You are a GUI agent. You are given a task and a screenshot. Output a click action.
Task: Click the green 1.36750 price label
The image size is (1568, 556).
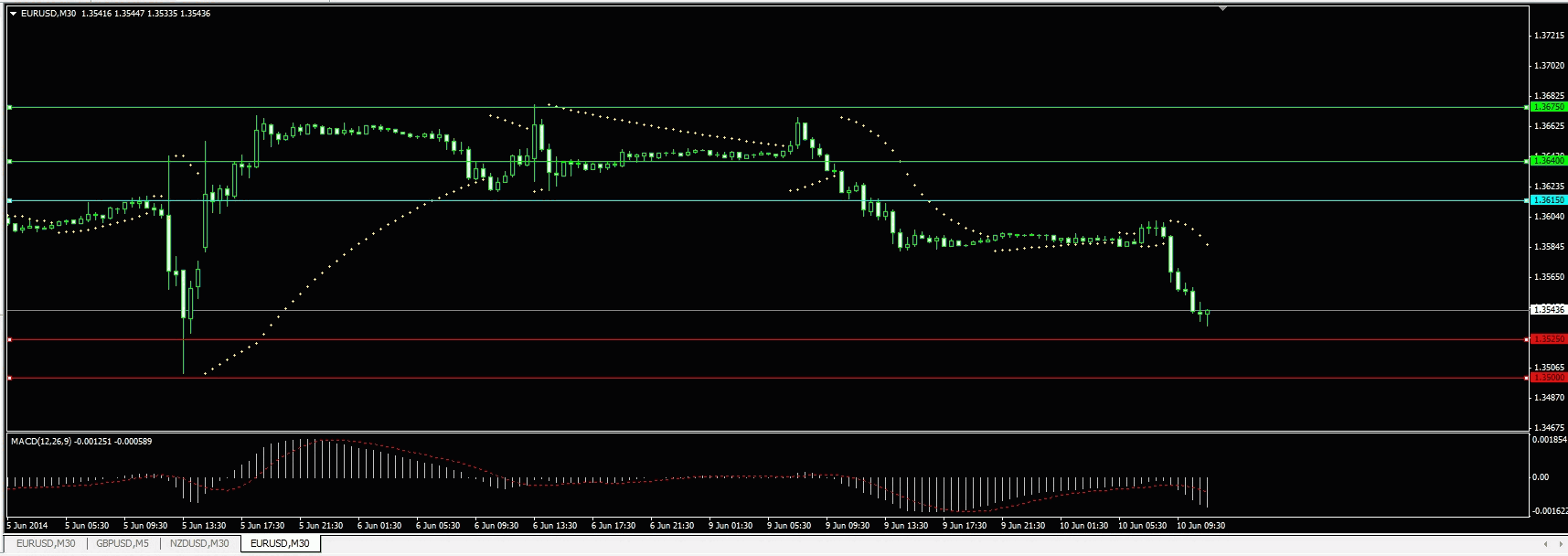1549,107
